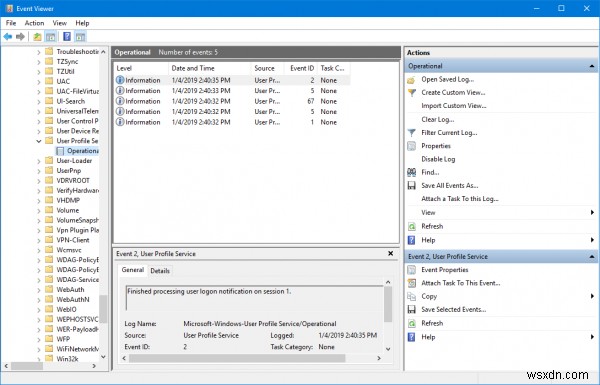Select the VDRVROOT tree item
The width and height of the screenshot is (600, 385).
coord(73,181)
